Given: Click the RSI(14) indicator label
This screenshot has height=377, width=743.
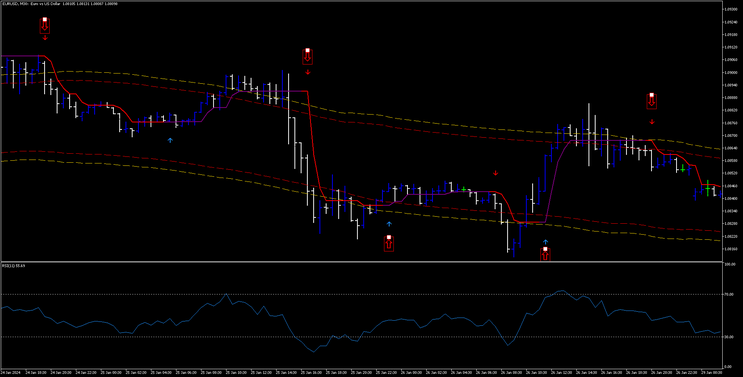Looking at the screenshot, I should [x=14, y=266].
